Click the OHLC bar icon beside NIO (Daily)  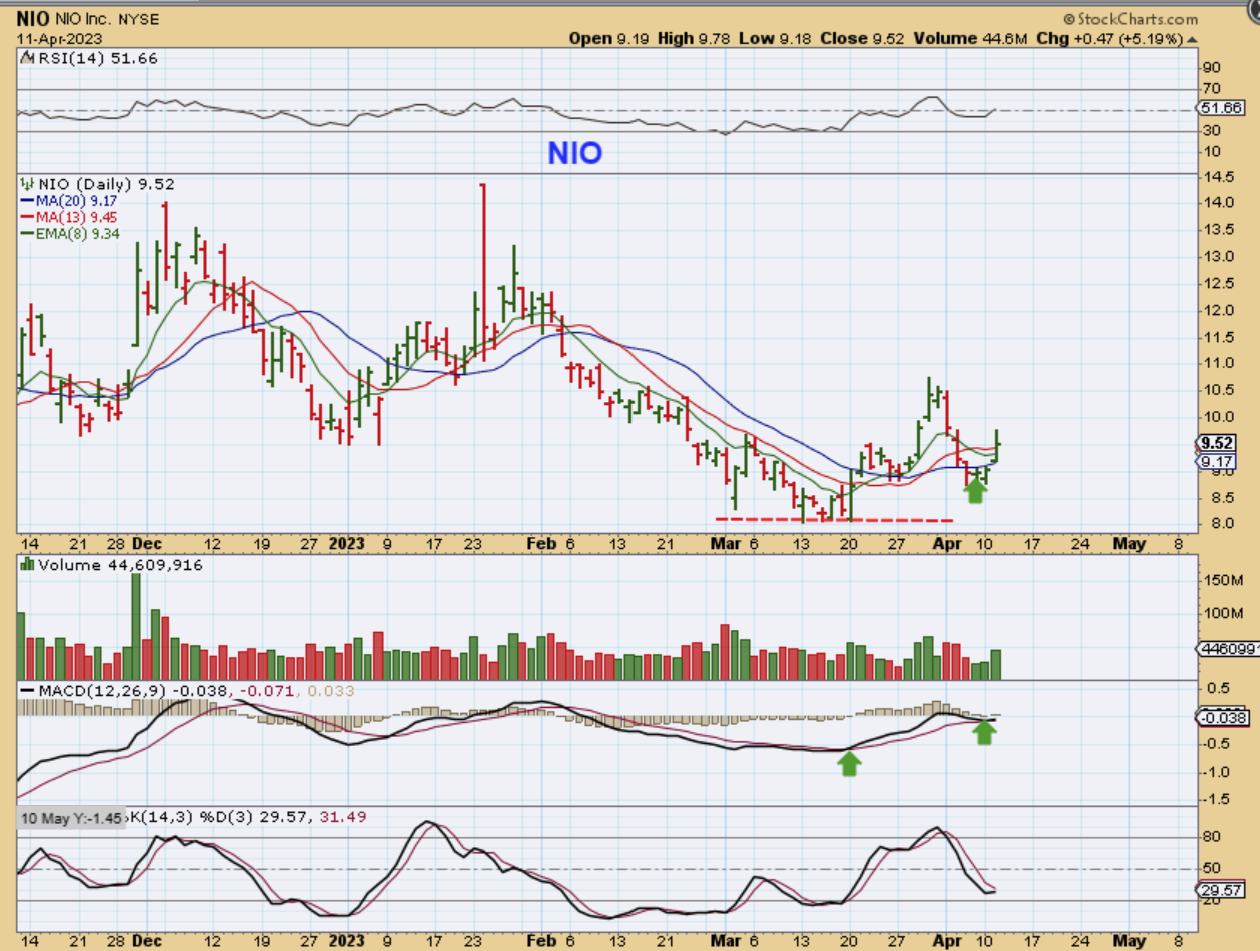pyautogui.click(x=27, y=184)
